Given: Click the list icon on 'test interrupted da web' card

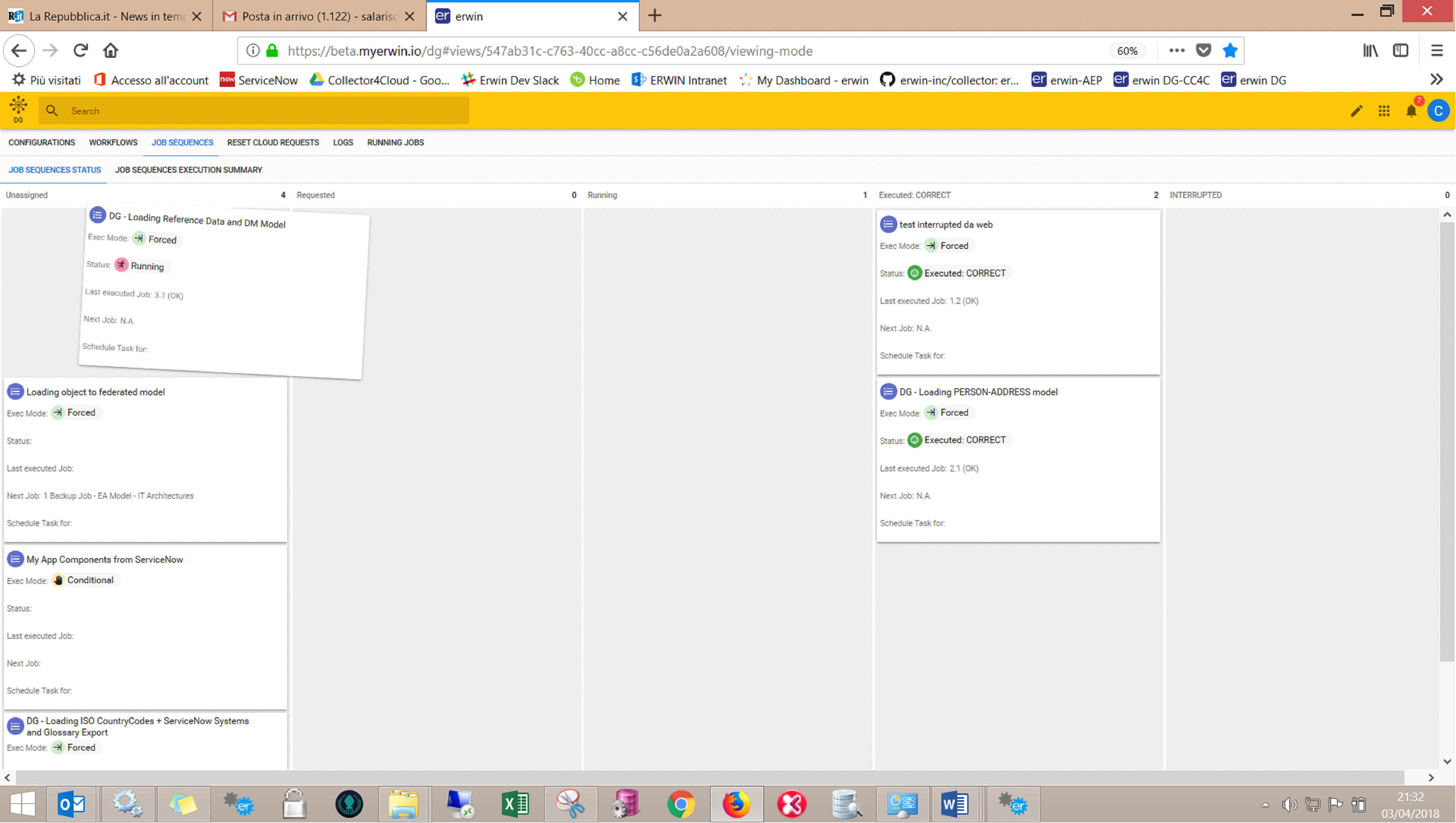Looking at the screenshot, I should coord(888,225).
